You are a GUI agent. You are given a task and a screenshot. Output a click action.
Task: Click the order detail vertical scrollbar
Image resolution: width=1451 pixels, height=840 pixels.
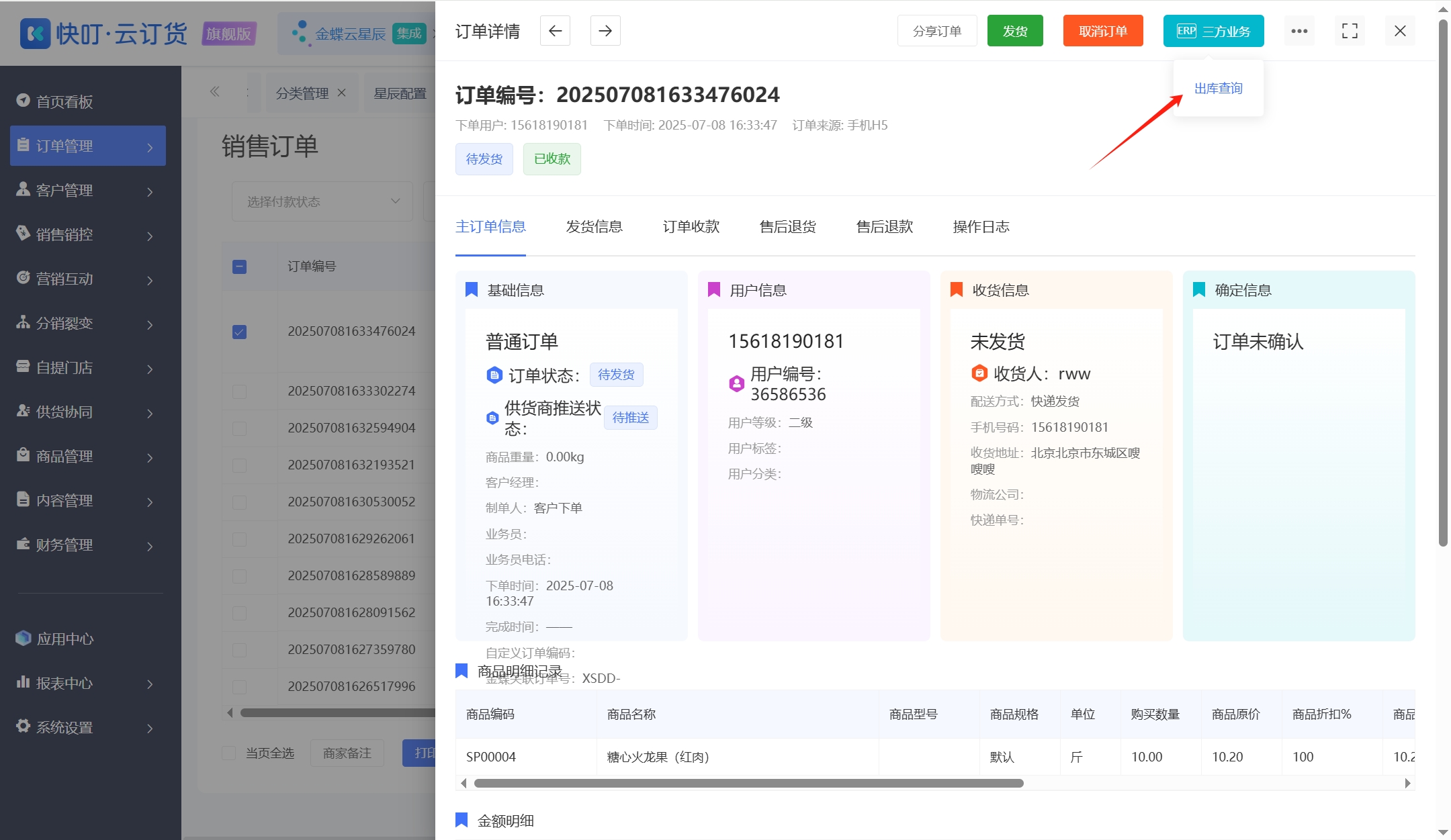(x=1443, y=282)
